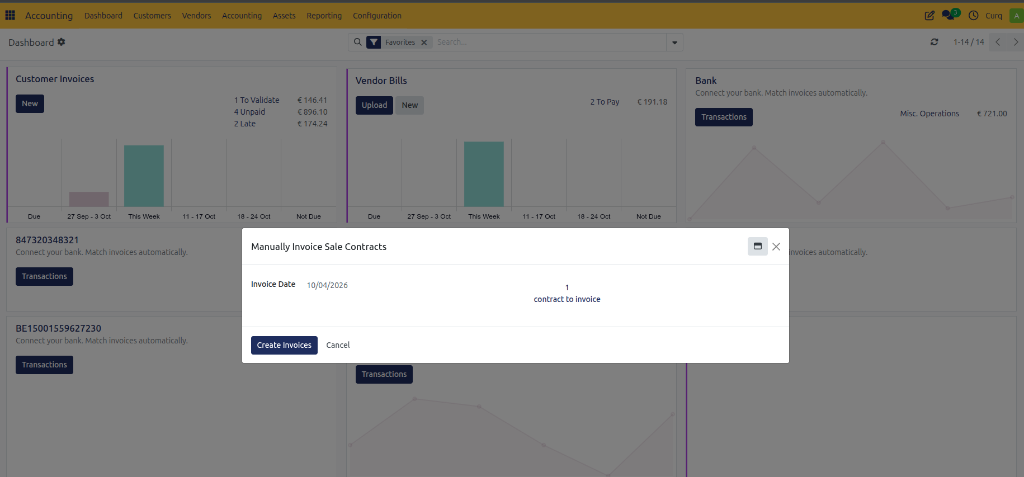Click the Invoice Date field
Viewport: 1024px width, 477px height.
[x=327, y=285]
